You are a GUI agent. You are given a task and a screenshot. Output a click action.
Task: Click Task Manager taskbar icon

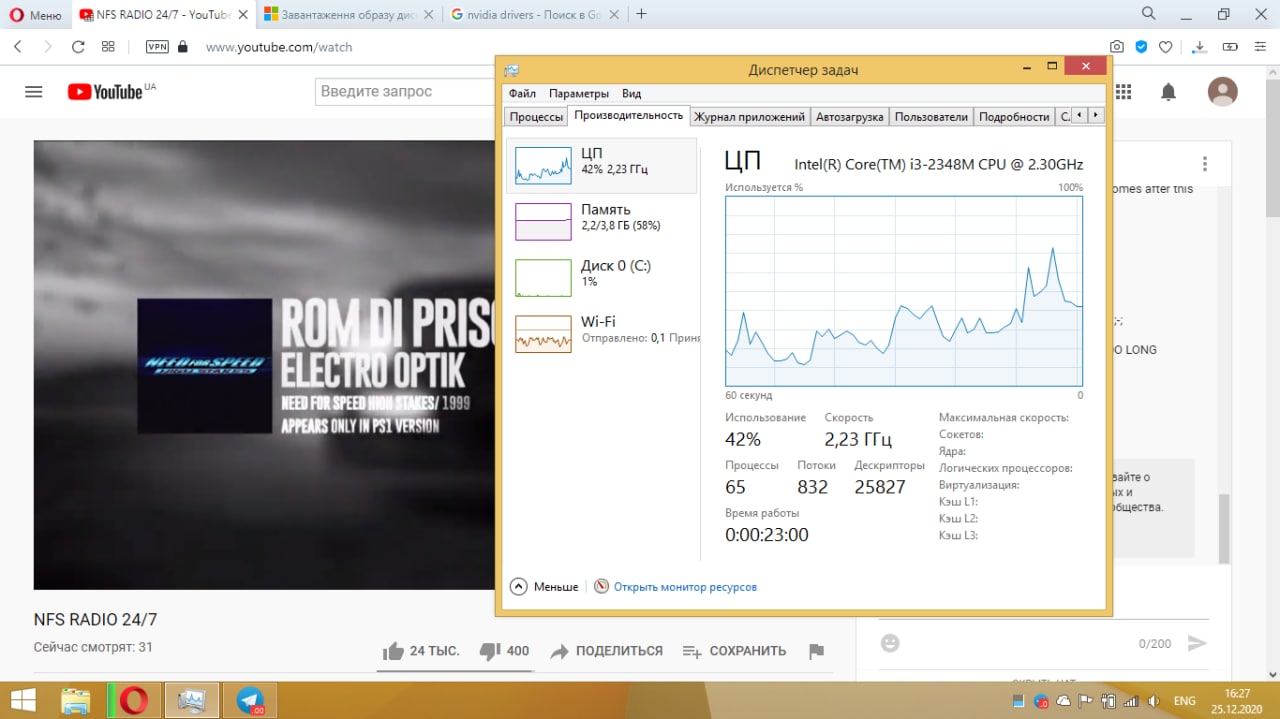[x=191, y=701]
